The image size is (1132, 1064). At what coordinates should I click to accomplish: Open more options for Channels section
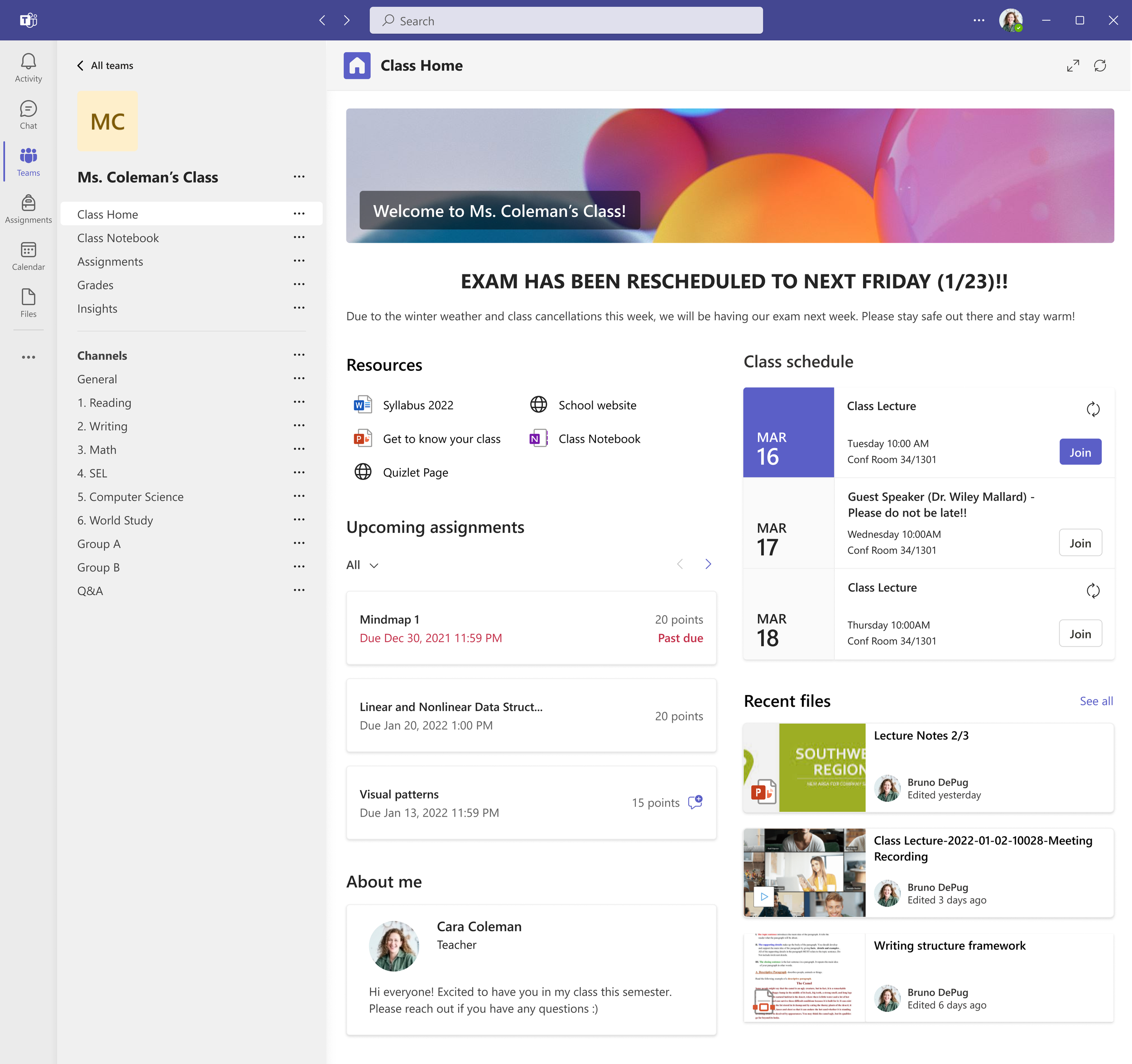point(299,355)
